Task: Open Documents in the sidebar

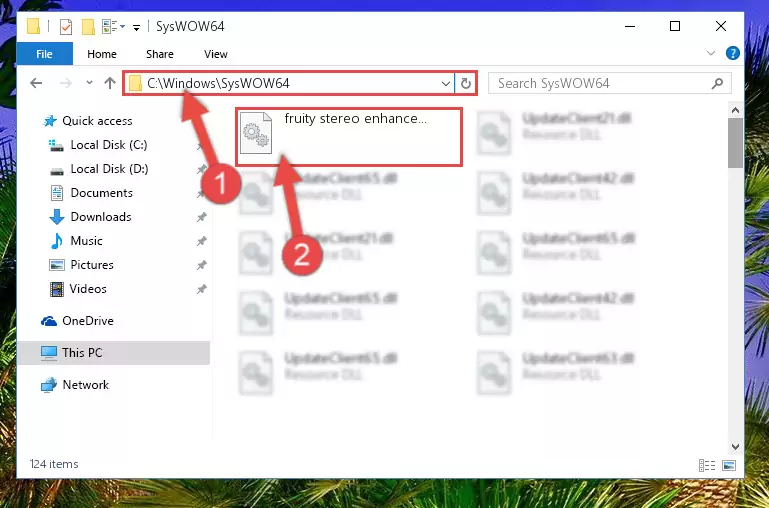Action: point(102,193)
